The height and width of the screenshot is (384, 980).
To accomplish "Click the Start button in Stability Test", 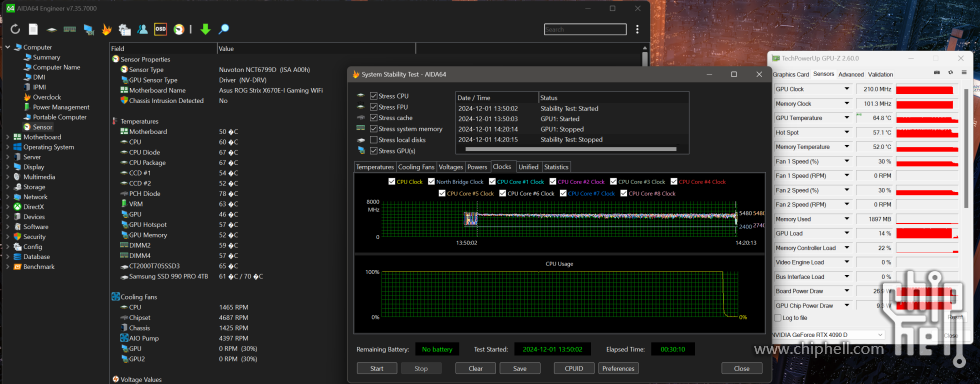I will pos(377,368).
